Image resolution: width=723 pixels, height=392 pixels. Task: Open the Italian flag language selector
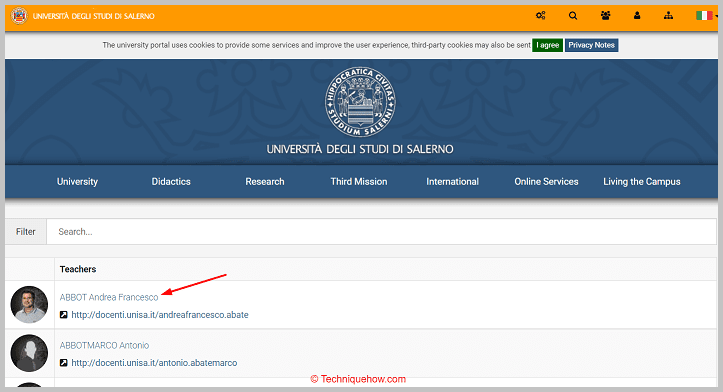(x=706, y=16)
